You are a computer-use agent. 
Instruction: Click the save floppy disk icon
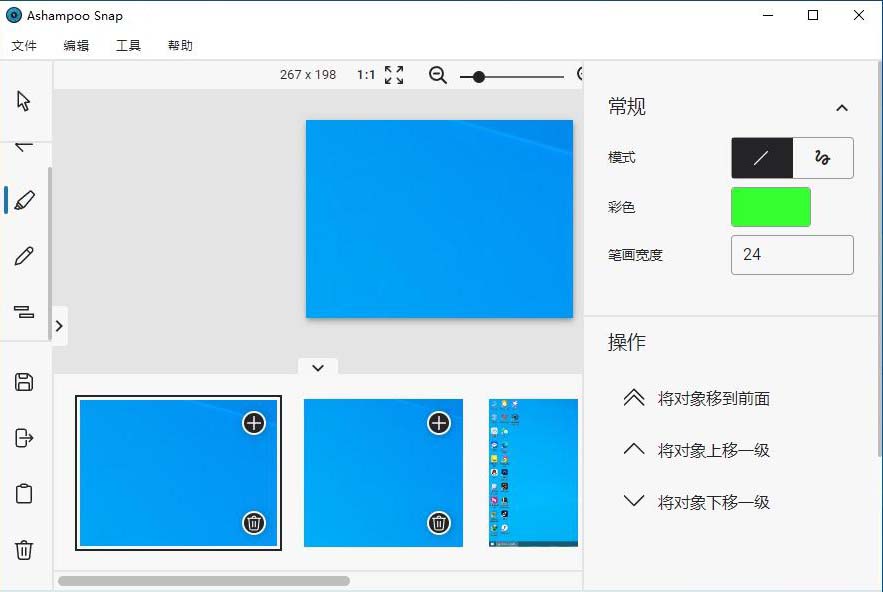[24, 382]
